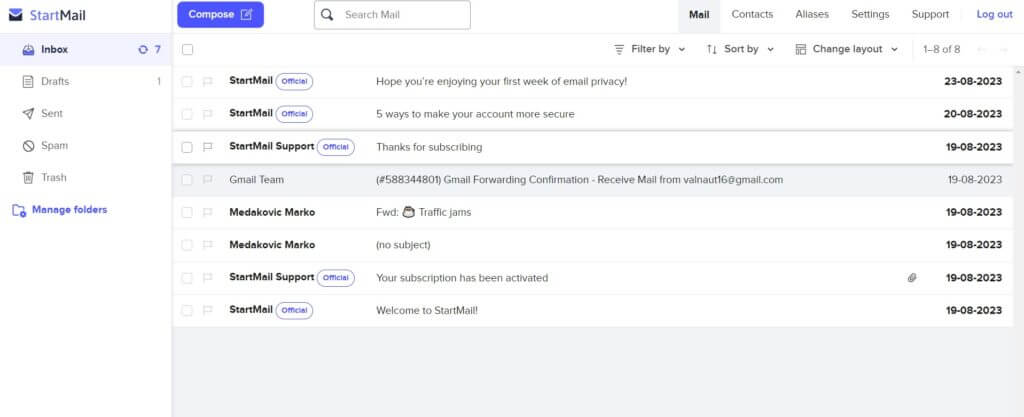Open the Contacts tab
The image size is (1024, 417).
752,14
